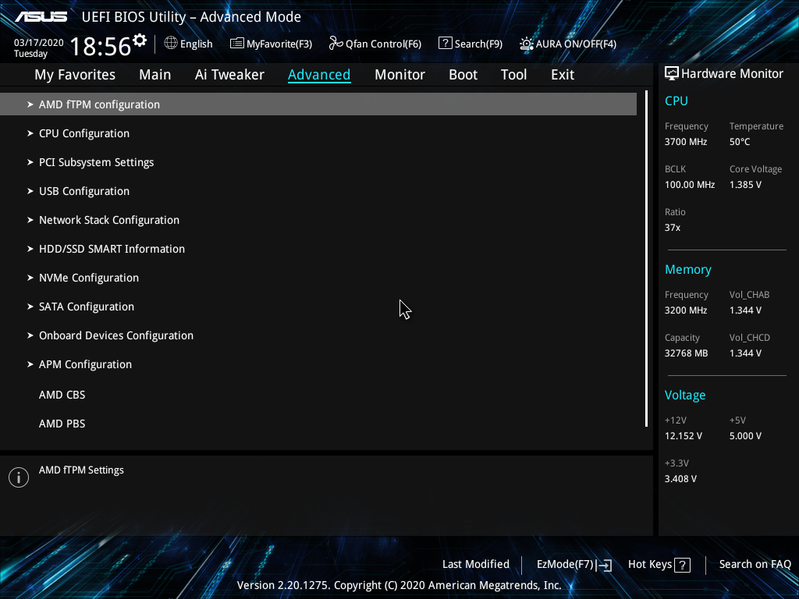Open MyFavorite(F3) label
Viewport: 799px width, 599px height.
279,44
